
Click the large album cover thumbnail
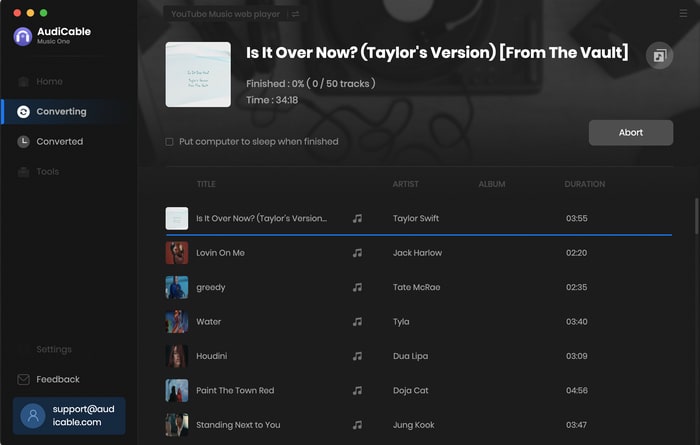tap(198, 75)
